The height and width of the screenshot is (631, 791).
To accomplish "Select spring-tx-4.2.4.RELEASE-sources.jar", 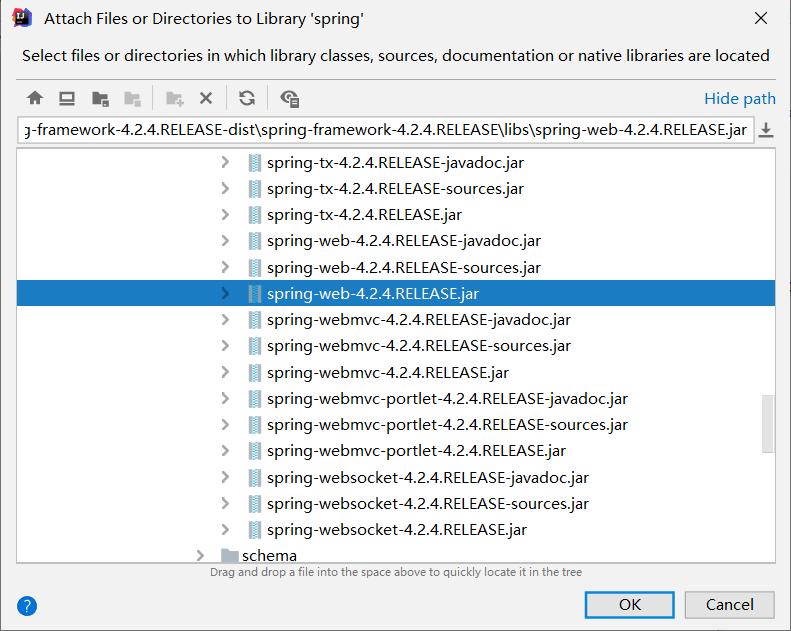I will point(396,189).
